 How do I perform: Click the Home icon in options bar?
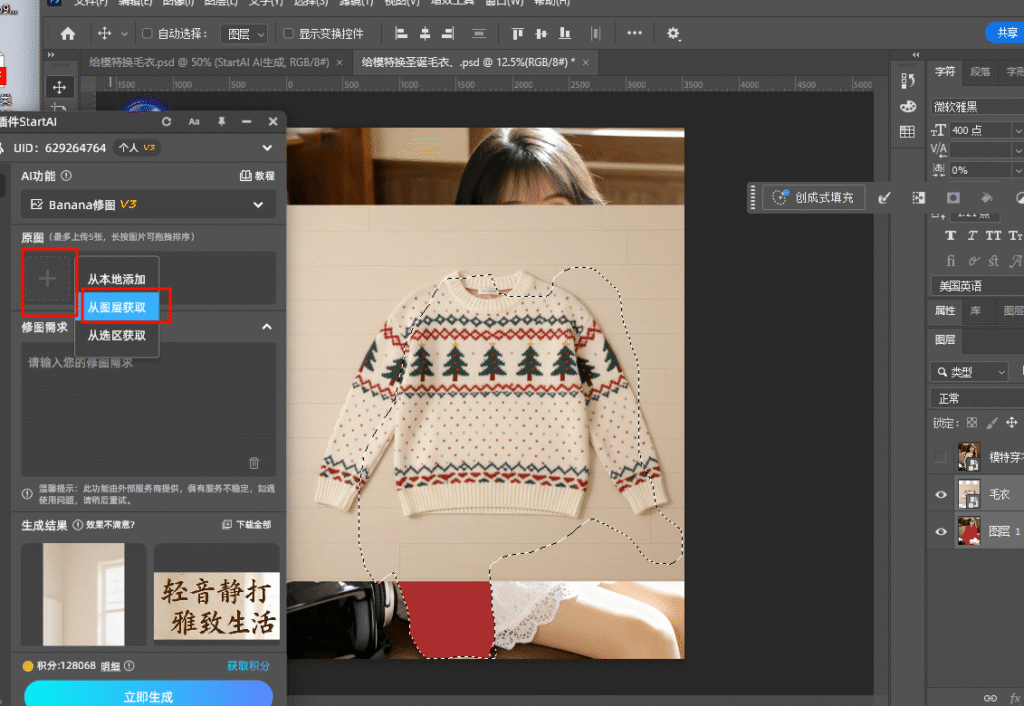pyautogui.click(x=68, y=33)
